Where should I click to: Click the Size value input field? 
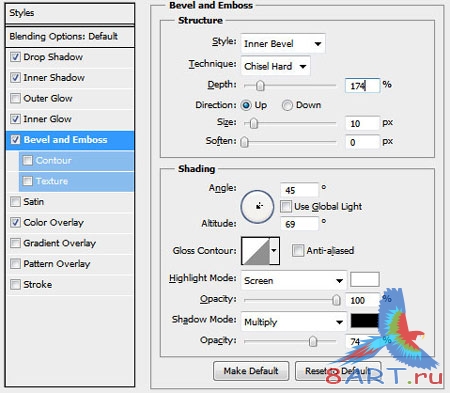click(362, 123)
